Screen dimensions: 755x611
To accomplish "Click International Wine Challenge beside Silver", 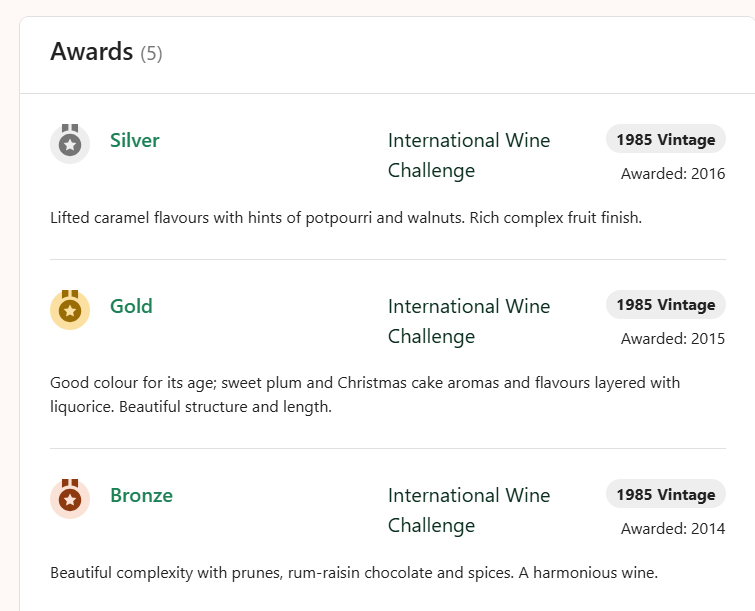I will point(469,155).
